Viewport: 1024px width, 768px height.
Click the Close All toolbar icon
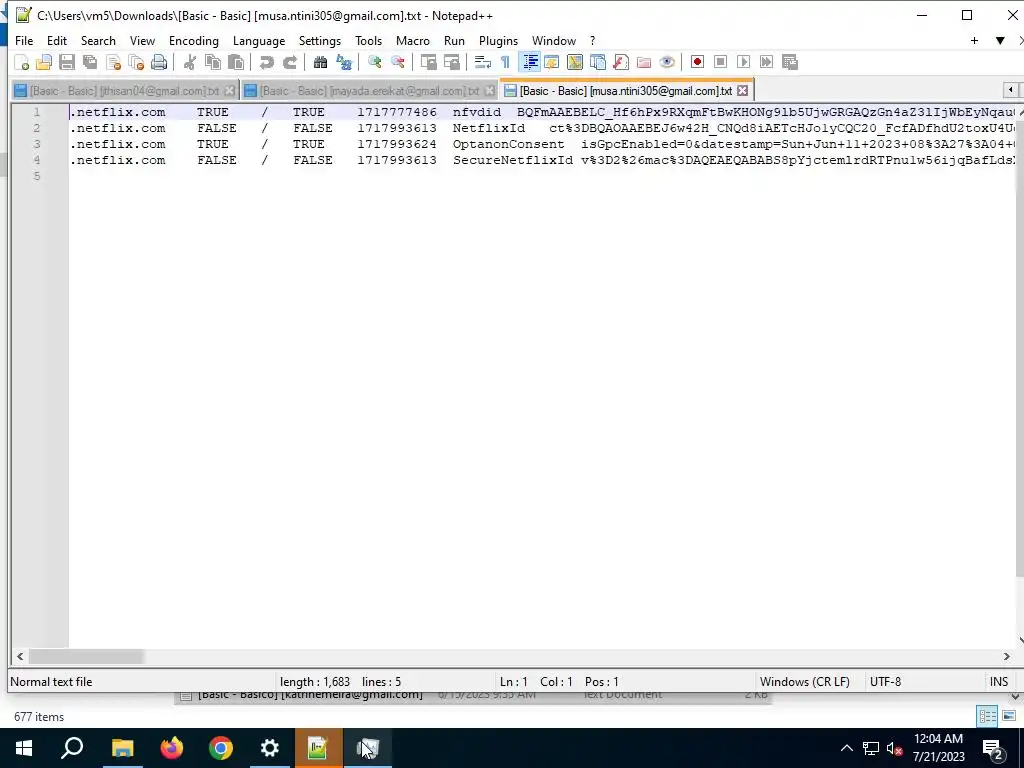136,62
